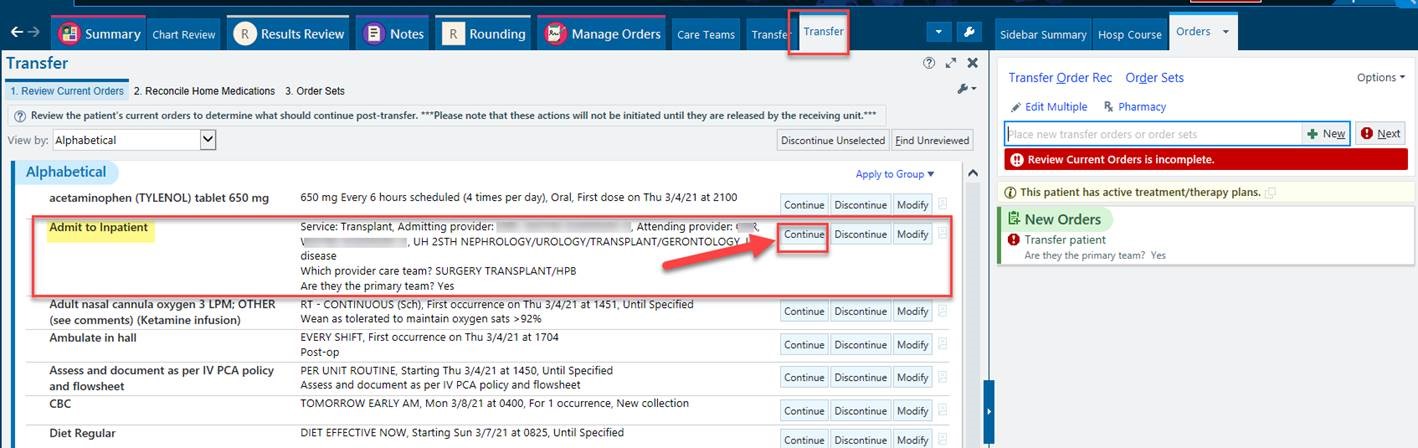The image size is (1418, 448).
Task: Click the orders list scrollbar up arrow
Action: tap(973, 174)
